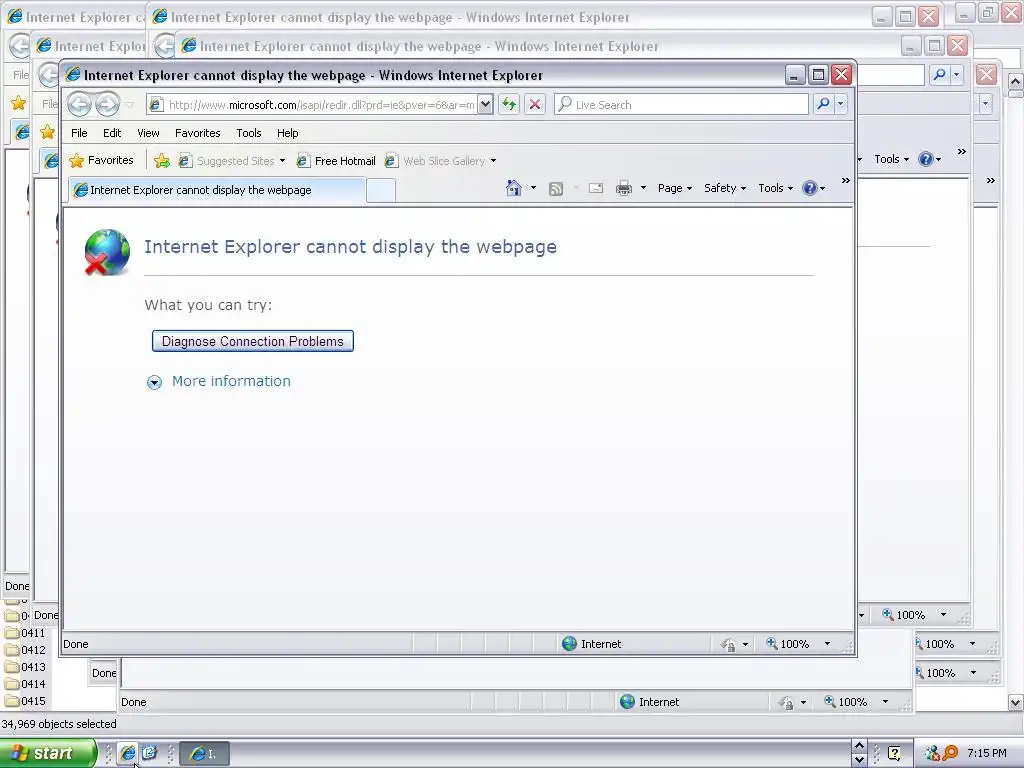
Task: Select folder 0411 in background list
Action: coord(25,633)
